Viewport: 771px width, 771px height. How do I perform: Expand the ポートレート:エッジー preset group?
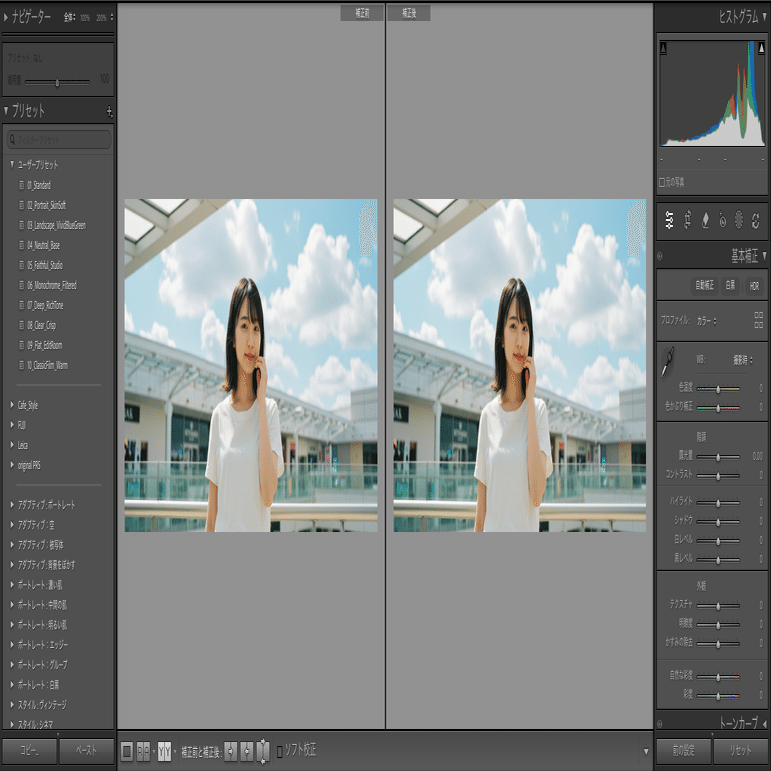(x=12, y=645)
